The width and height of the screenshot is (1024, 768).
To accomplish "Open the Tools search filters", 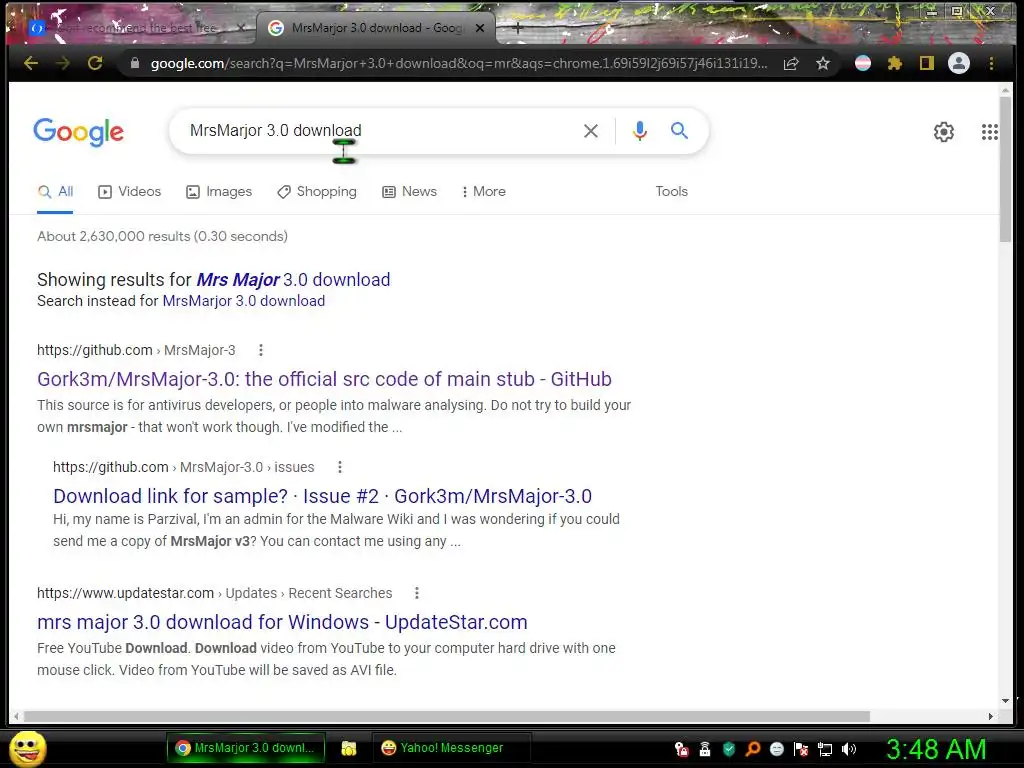I will [671, 191].
